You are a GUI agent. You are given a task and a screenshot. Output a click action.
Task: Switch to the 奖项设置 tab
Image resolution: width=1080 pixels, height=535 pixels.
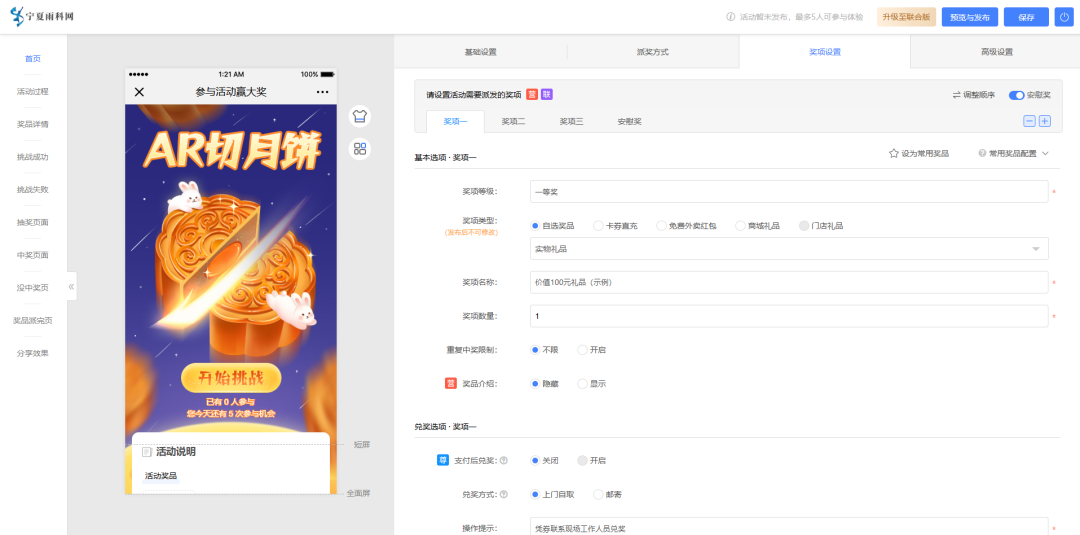(x=824, y=52)
